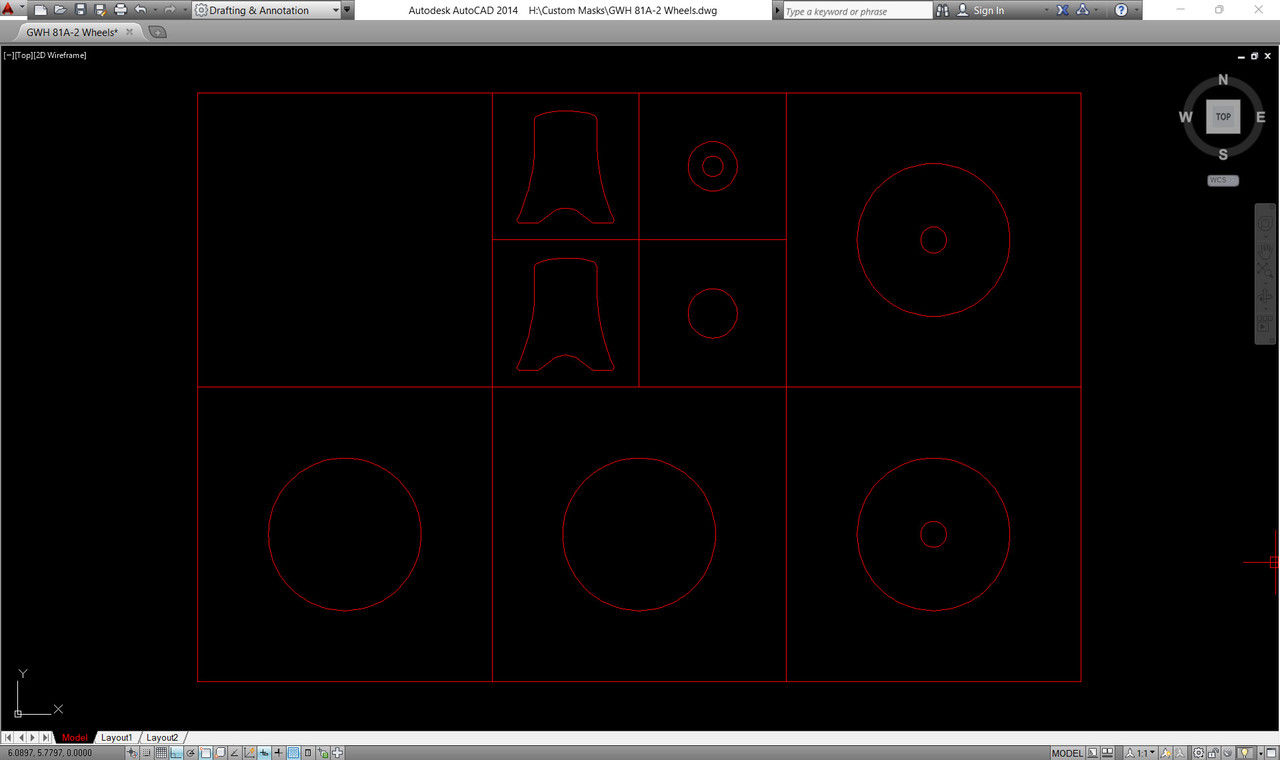
Task: Click the Quick View Drawings icon
Action: tap(1107, 753)
